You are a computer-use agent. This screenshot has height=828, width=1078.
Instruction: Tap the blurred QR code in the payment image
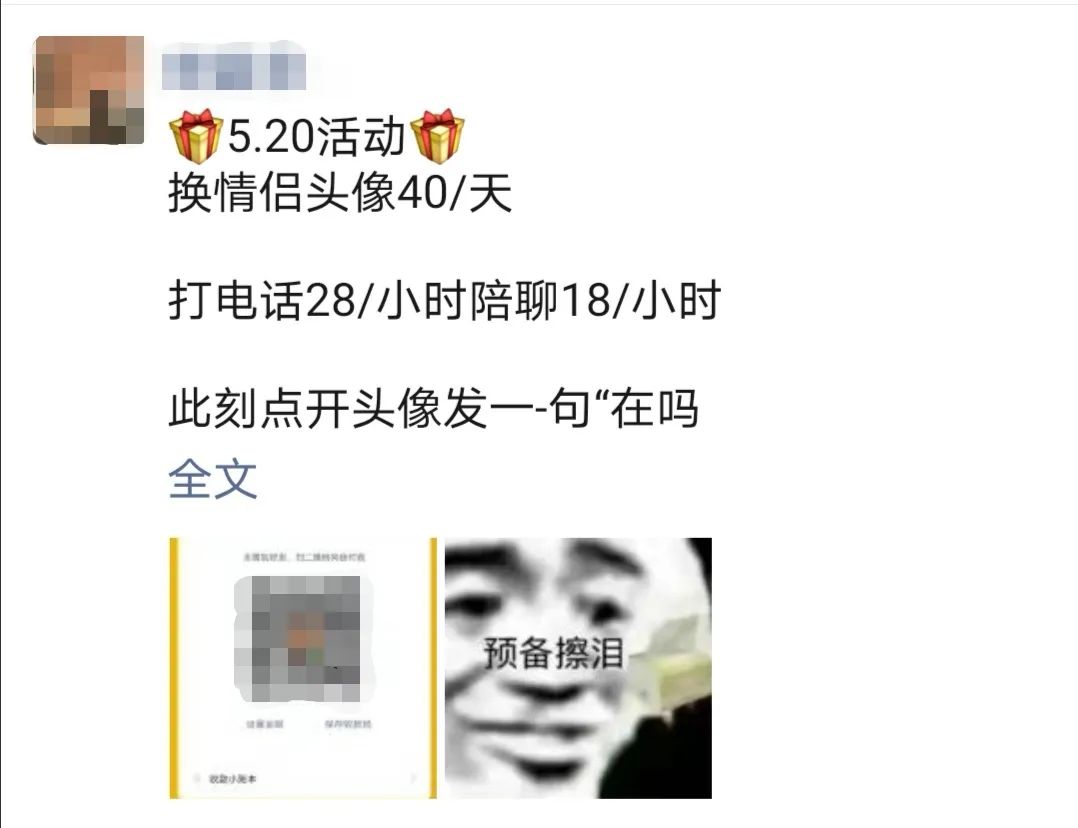coord(304,638)
